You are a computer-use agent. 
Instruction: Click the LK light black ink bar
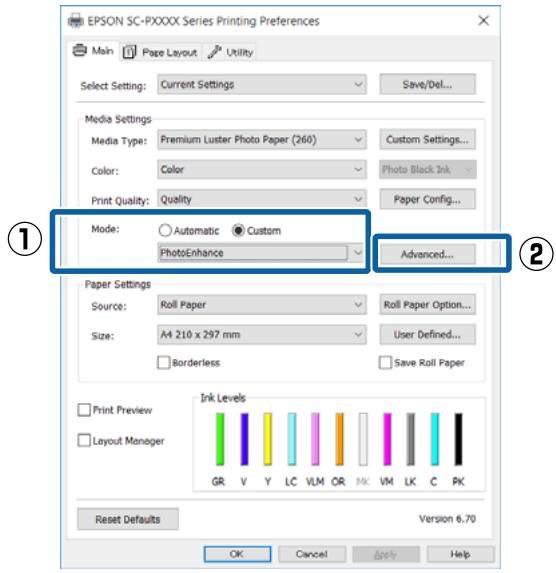pyautogui.click(x=411, y=439)
